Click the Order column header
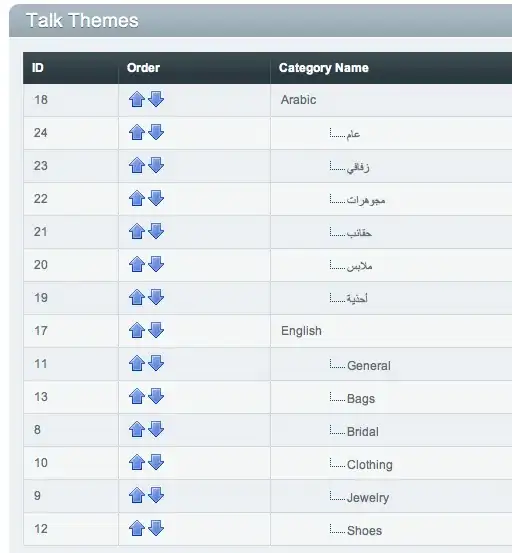This screenshot has width=512, height=553. [143, 68]
